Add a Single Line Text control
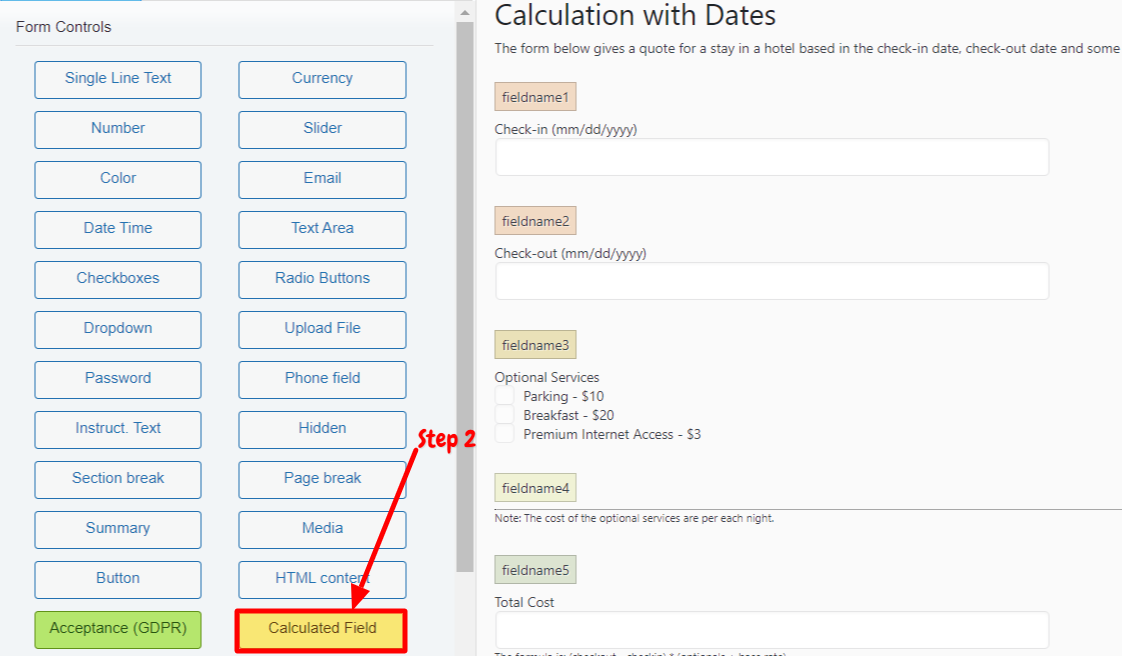1122x656 pixels. (118, 79)
